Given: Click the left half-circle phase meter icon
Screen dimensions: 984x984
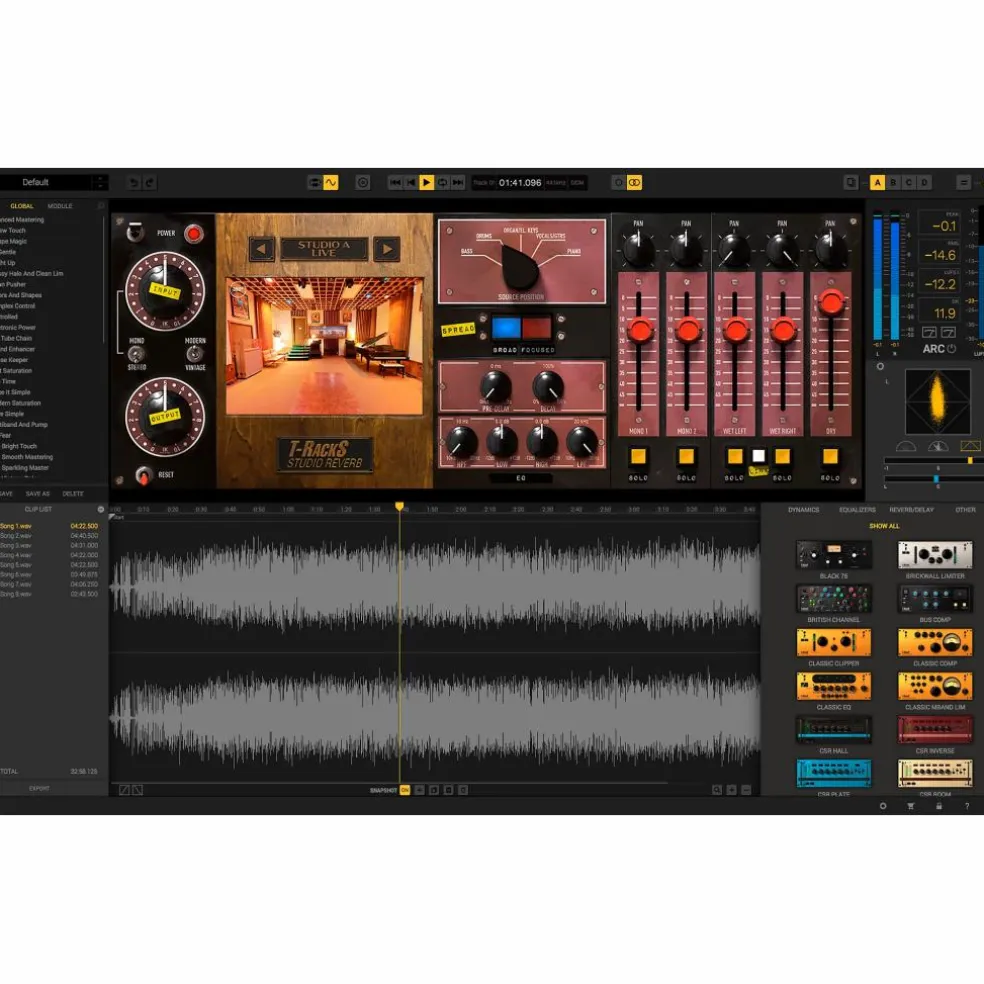Looking at the screenshot, I should (x=906, y=446).
